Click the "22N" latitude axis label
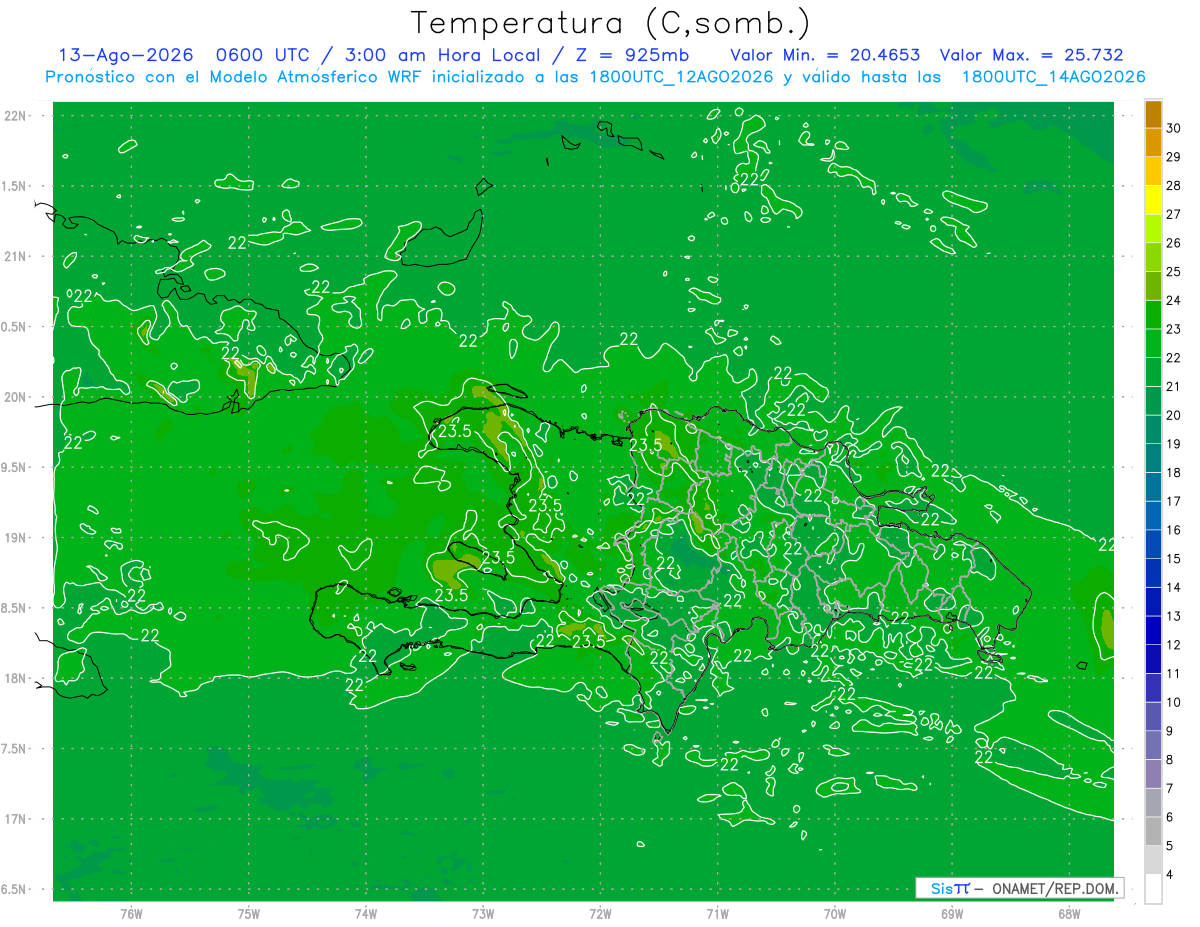The height and width of the screenshot is (927, 1200). 17,116
